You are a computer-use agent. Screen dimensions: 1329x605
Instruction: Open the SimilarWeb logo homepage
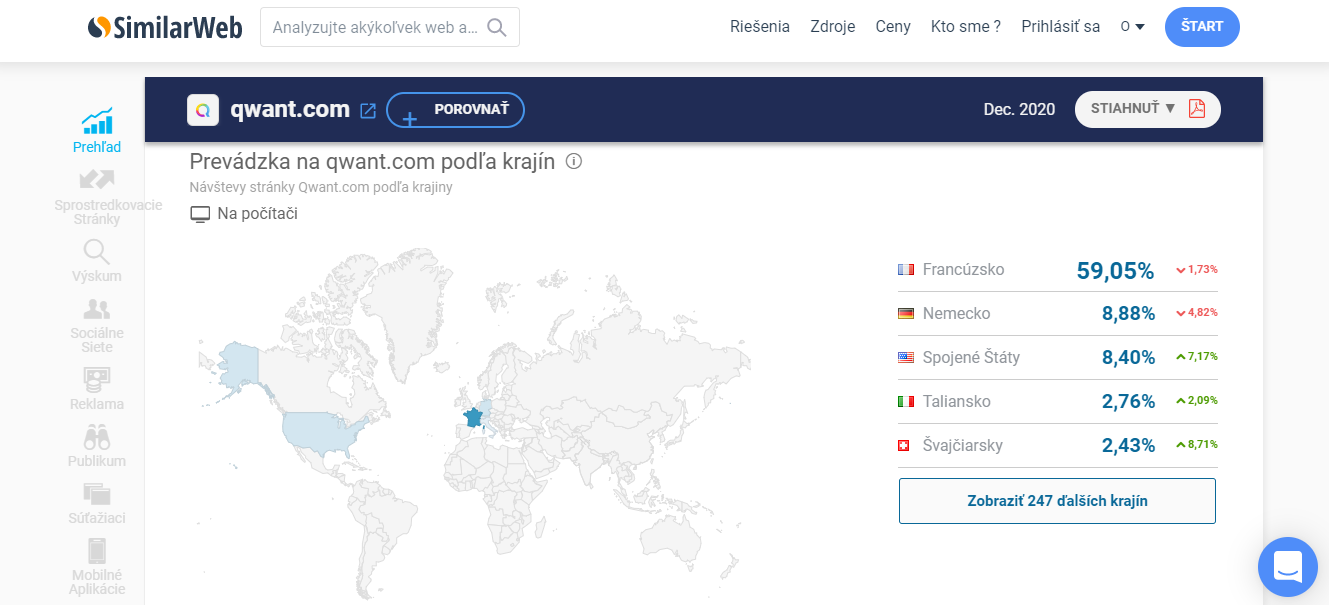coord(165,27)
